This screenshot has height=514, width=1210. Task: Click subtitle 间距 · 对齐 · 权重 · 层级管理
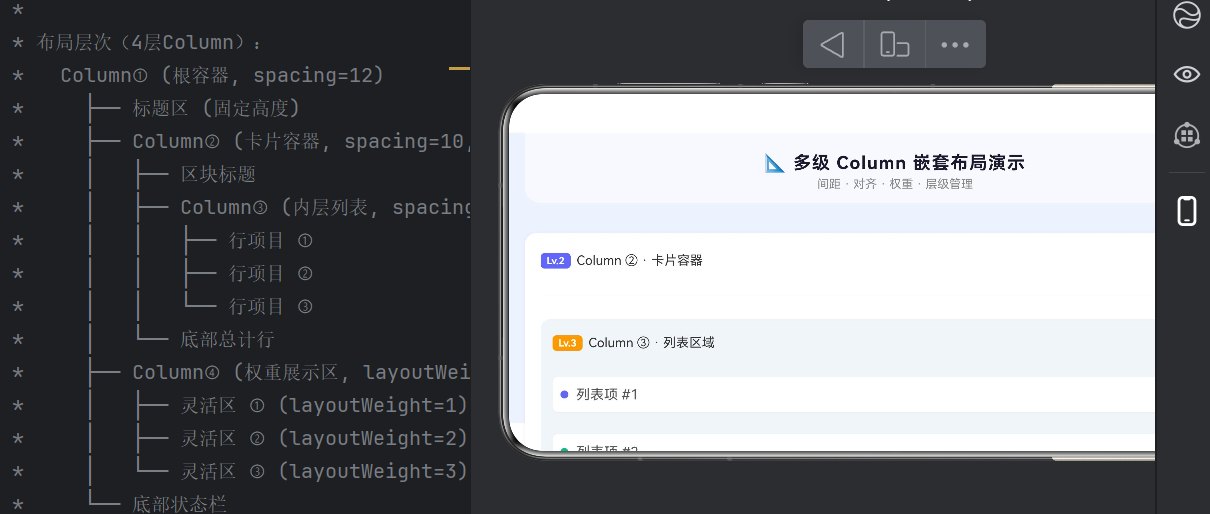click(x=895, y=184)
